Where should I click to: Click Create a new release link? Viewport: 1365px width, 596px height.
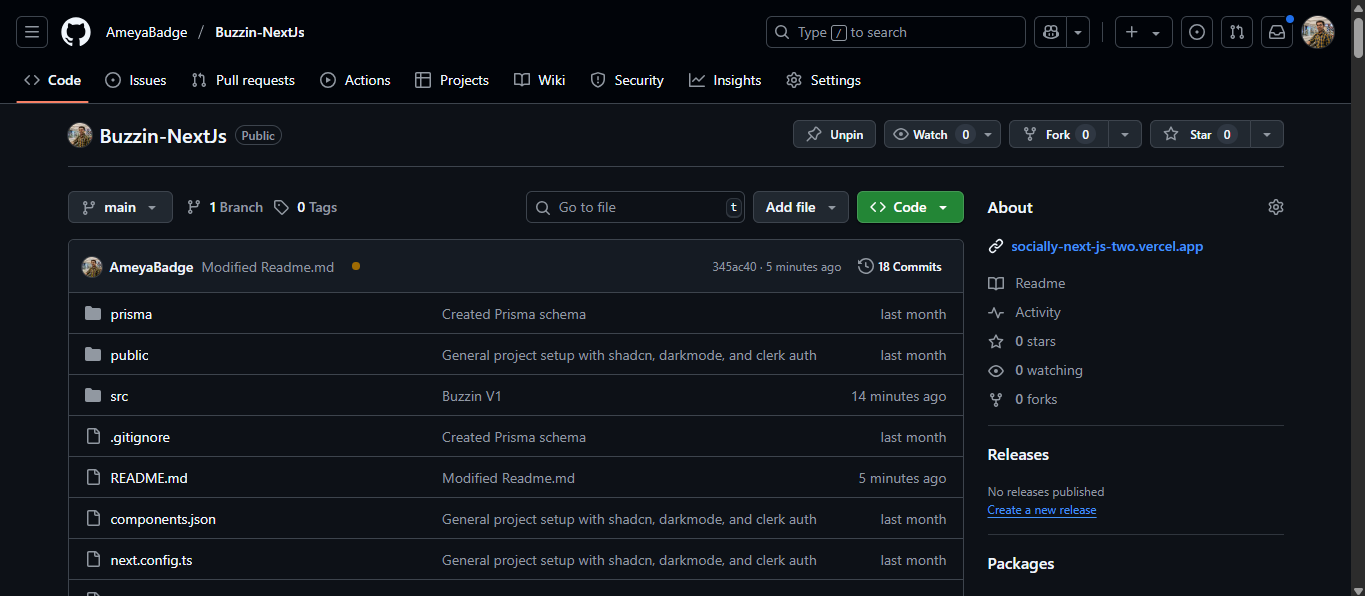(x=1041, y=510)
